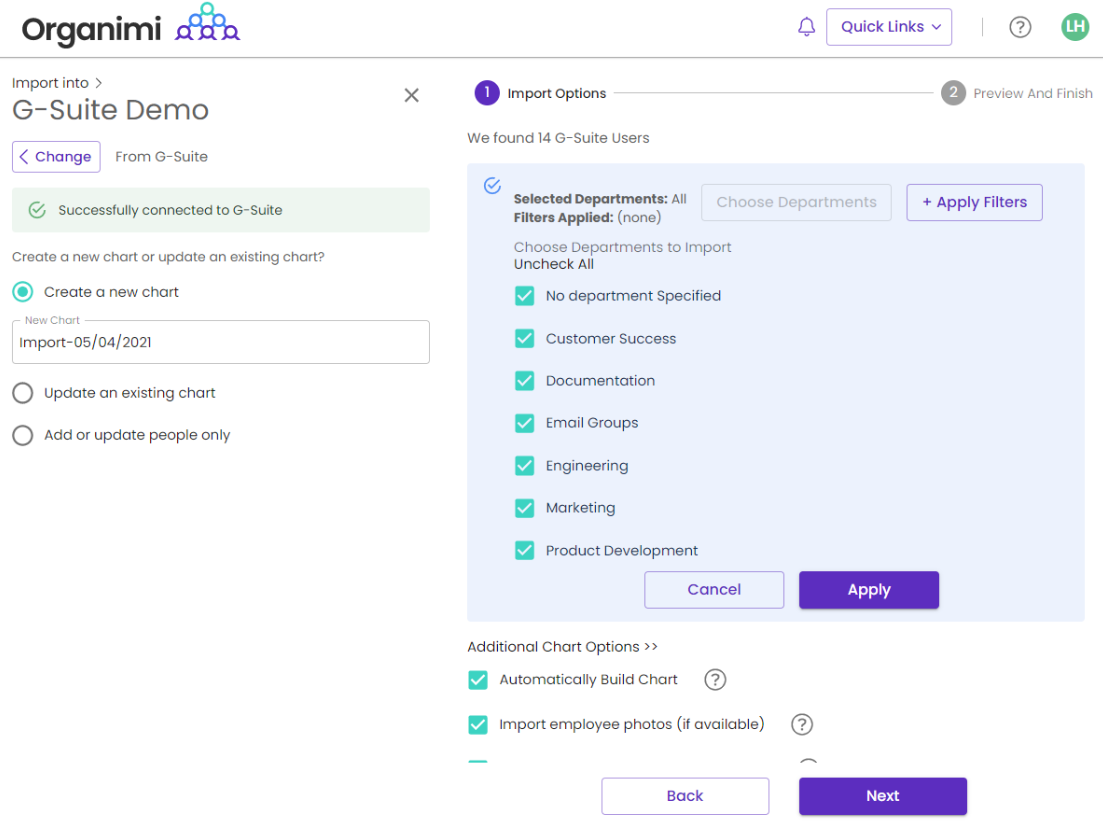Click the New Chart name field
Viewport: 1103px width, 823px height.
220,342
